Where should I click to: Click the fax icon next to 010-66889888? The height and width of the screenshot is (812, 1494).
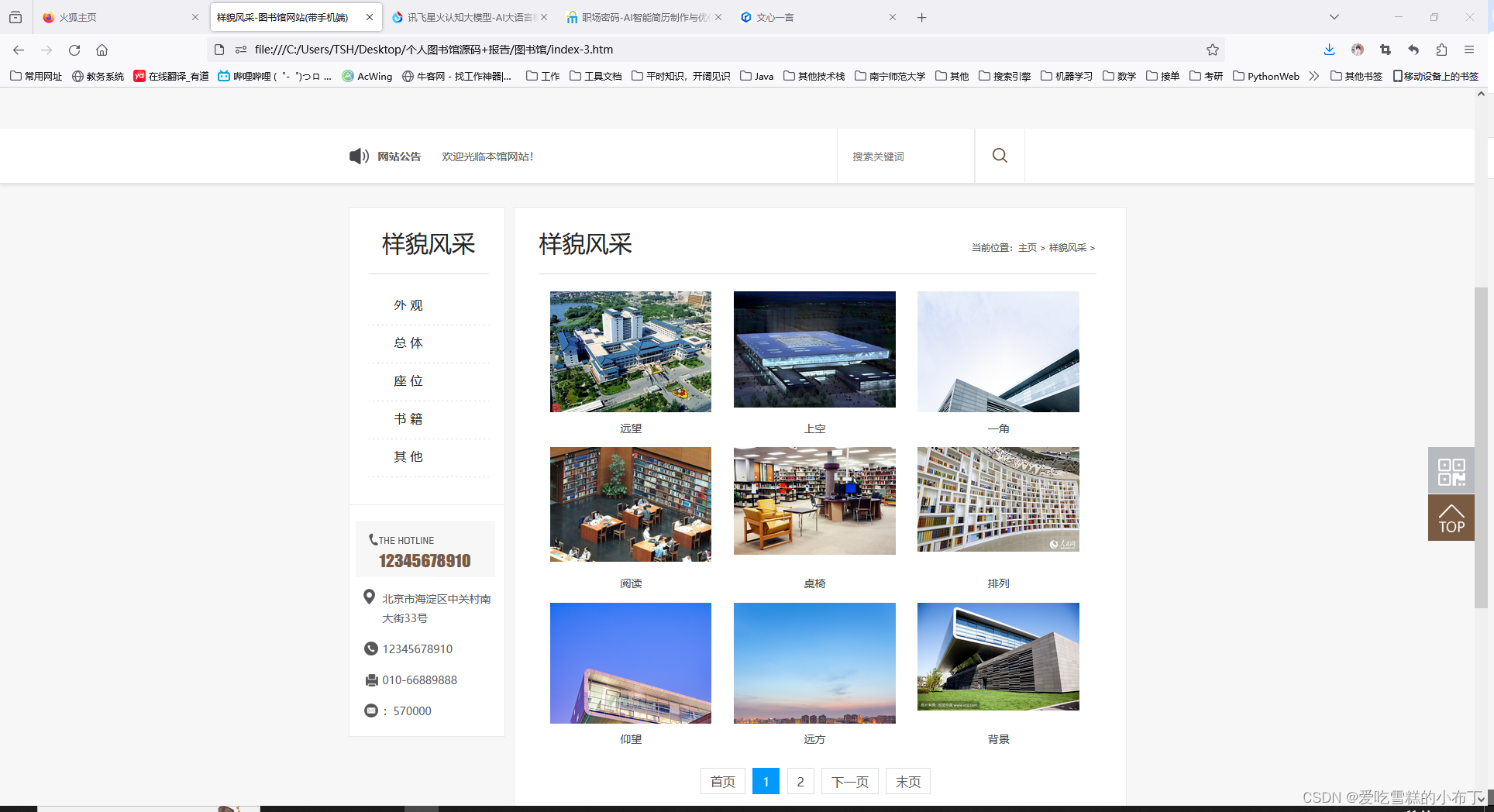[x=371, y=680]
